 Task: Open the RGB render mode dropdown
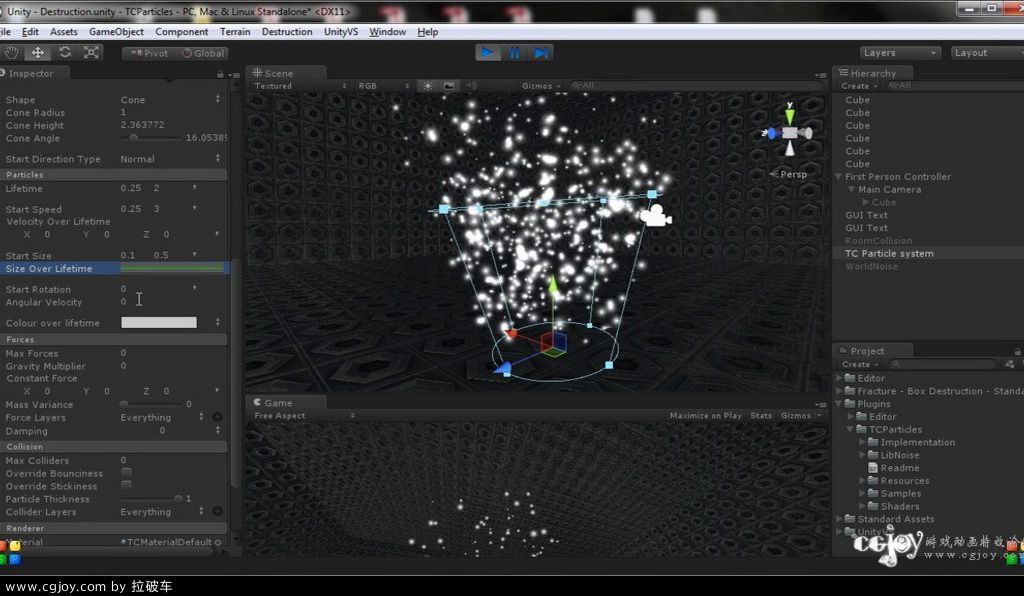pos(384,86)
